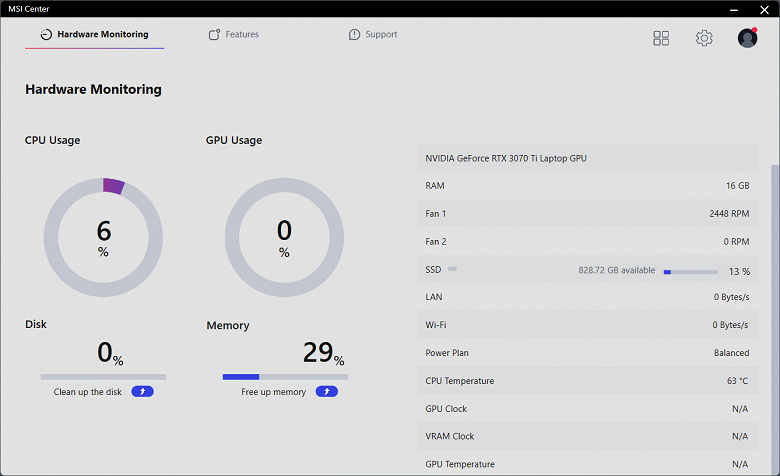780x476 pixels.
Task: Switch to the Features tab
Action: [242, 35]
